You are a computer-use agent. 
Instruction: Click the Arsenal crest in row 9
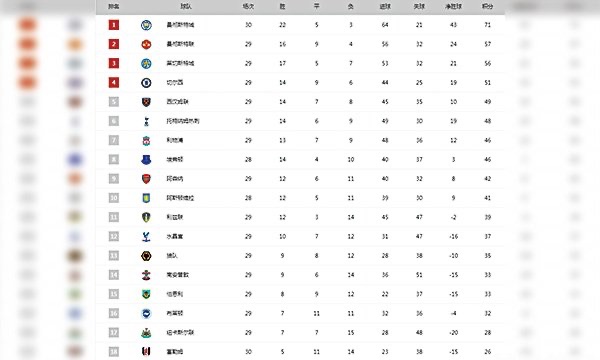click(x=146, y=179)
